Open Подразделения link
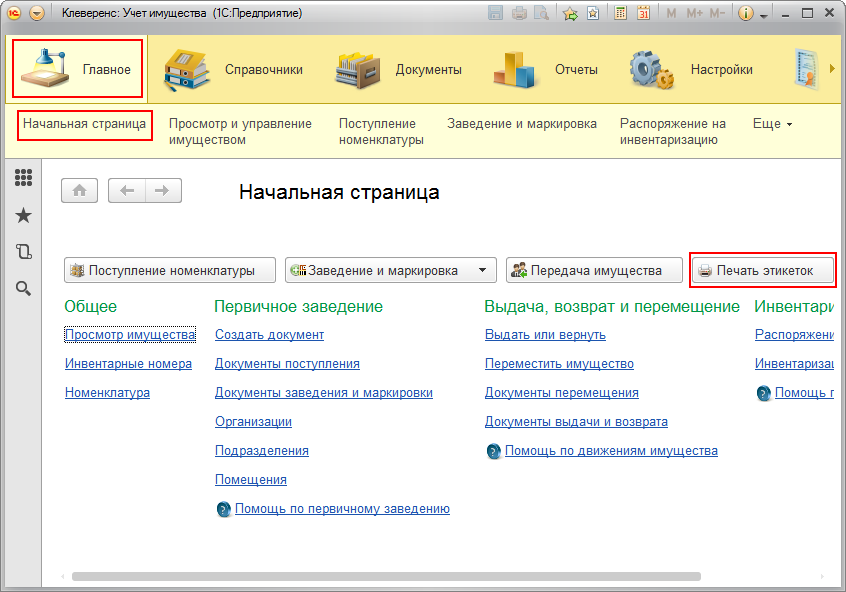The height and width of the screenshot is (592, 846). 262,451
